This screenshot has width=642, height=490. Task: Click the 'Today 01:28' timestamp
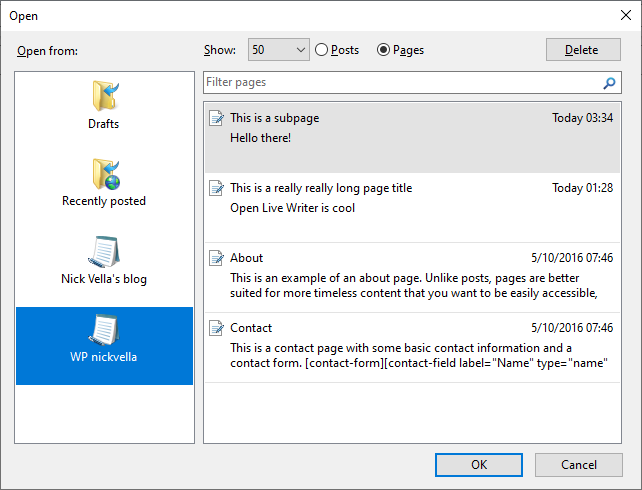tap(582, 188)
